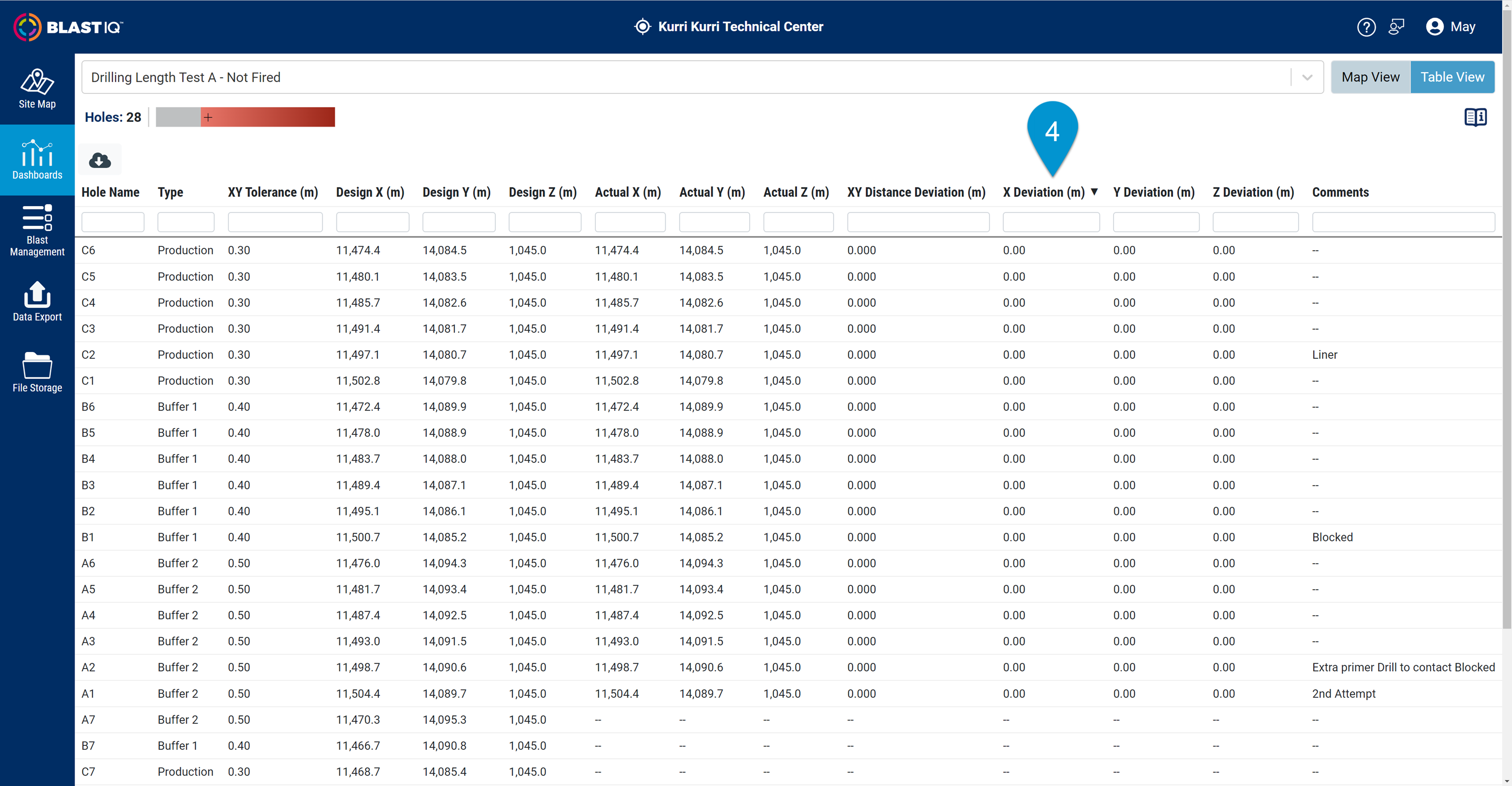Switch to Map View

pos(1371,77)
